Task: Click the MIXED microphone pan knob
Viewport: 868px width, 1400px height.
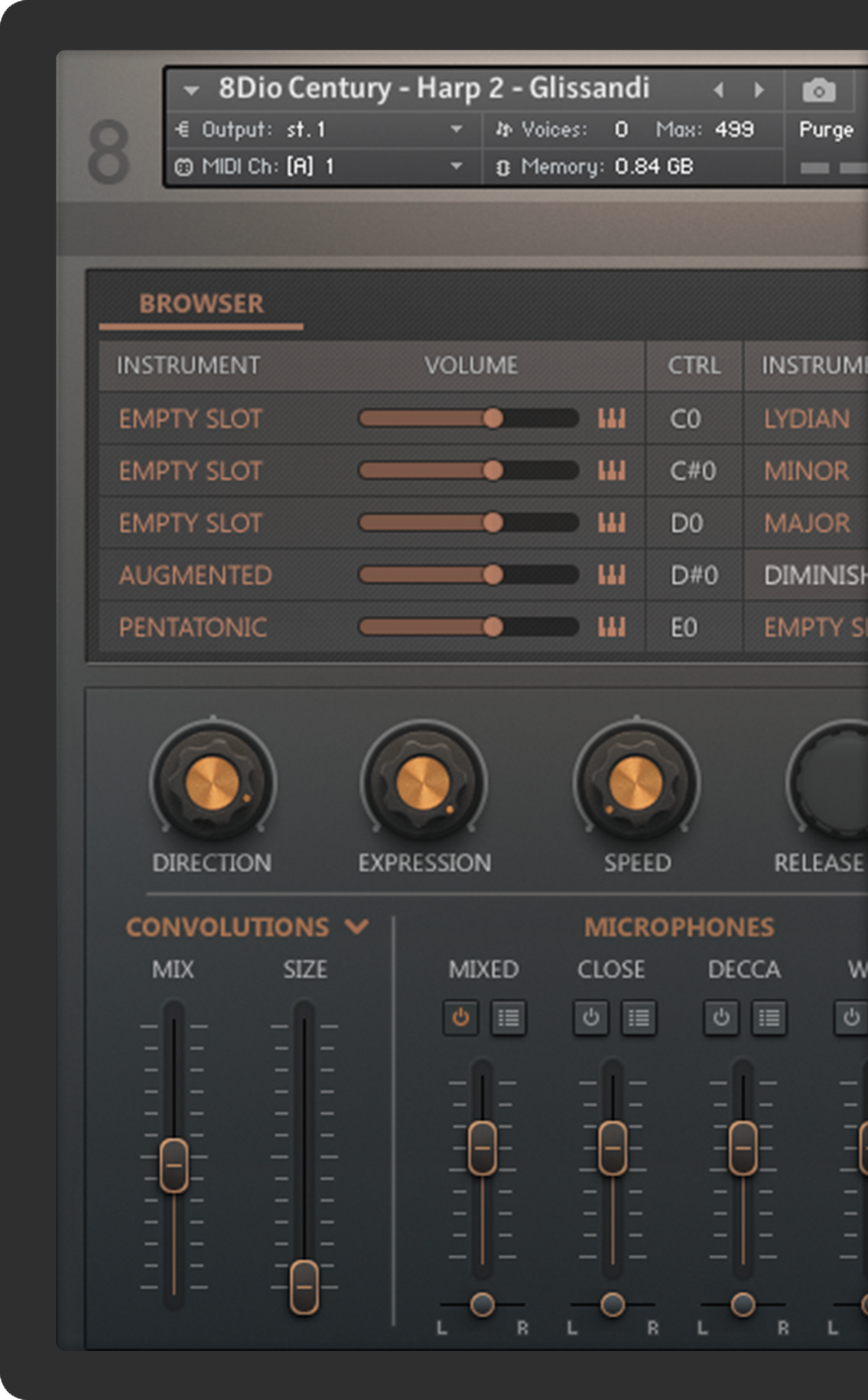Action: click(x=482, y=1304)
